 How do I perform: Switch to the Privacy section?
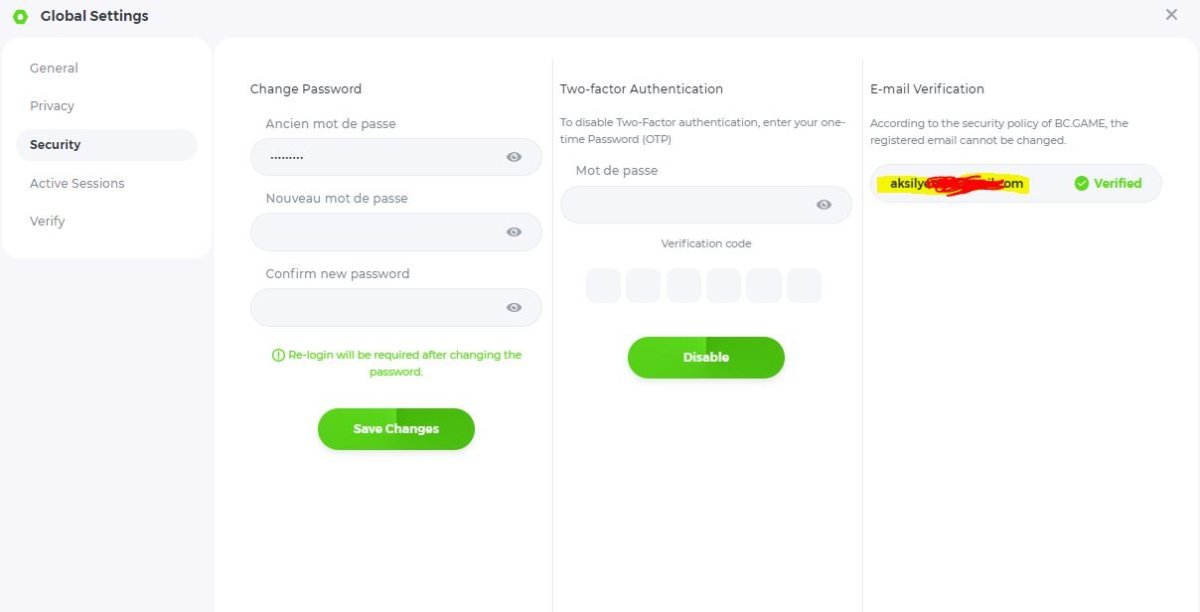tap(52, 106)
